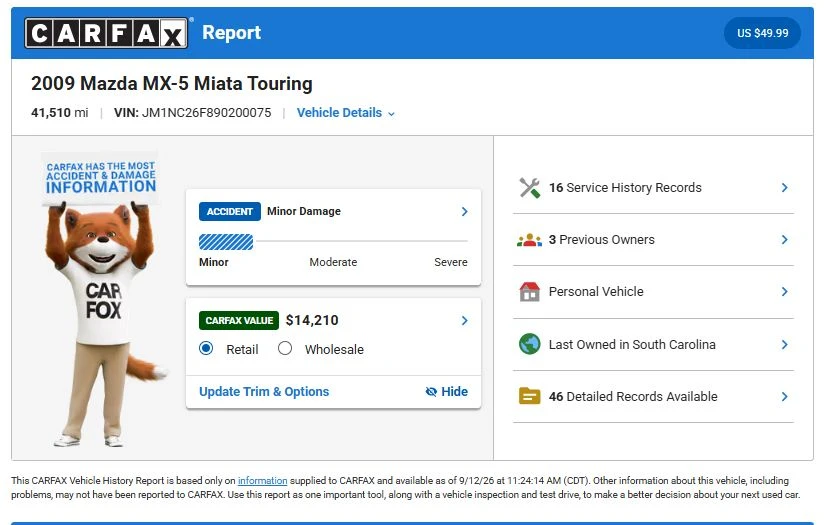The width and height of the screenshot is (840, 525).
Task: Open Last Owned in South Carolina chevron
Action: 784,344
